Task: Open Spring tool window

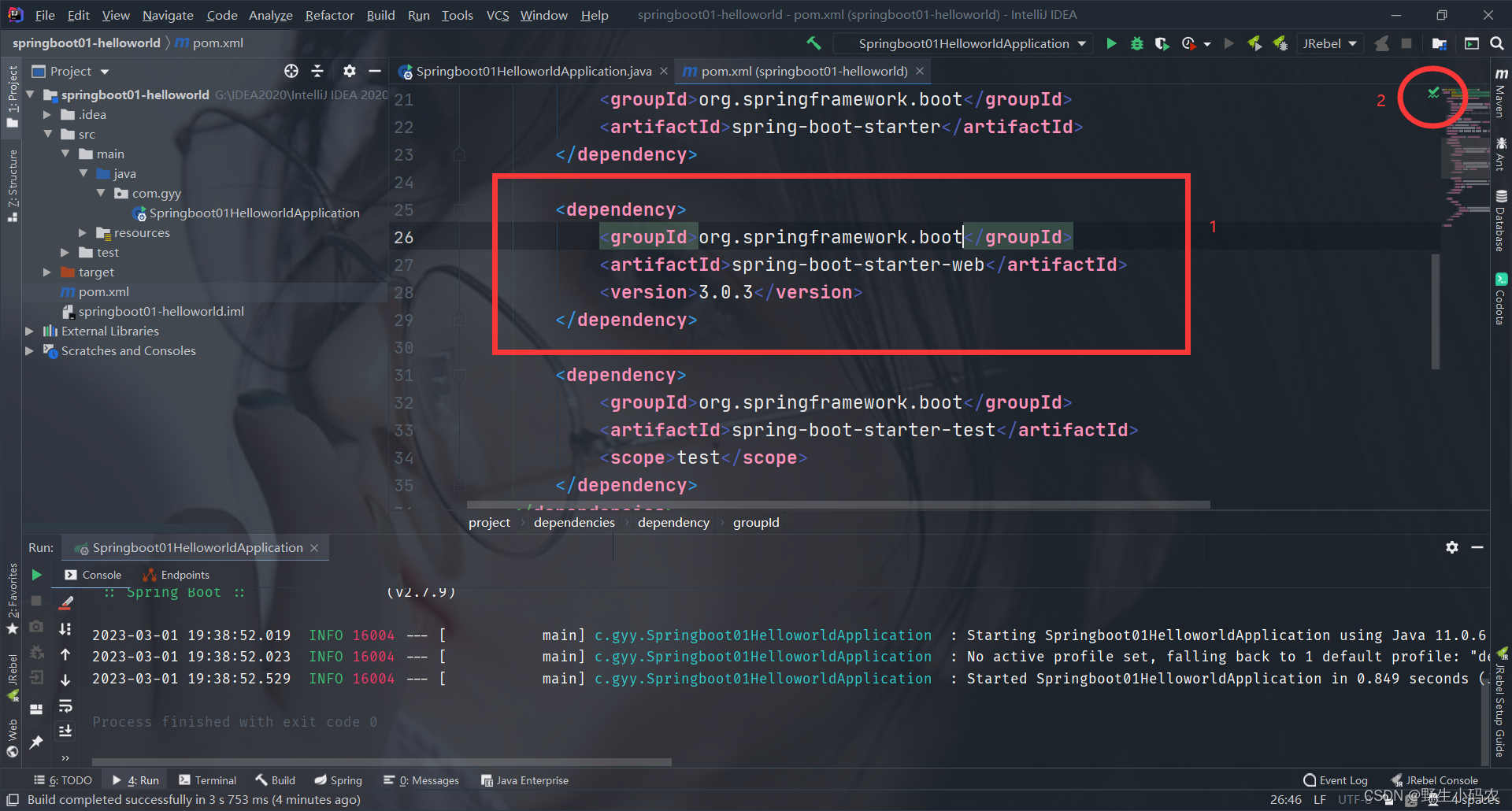Action: coord(339,780)
